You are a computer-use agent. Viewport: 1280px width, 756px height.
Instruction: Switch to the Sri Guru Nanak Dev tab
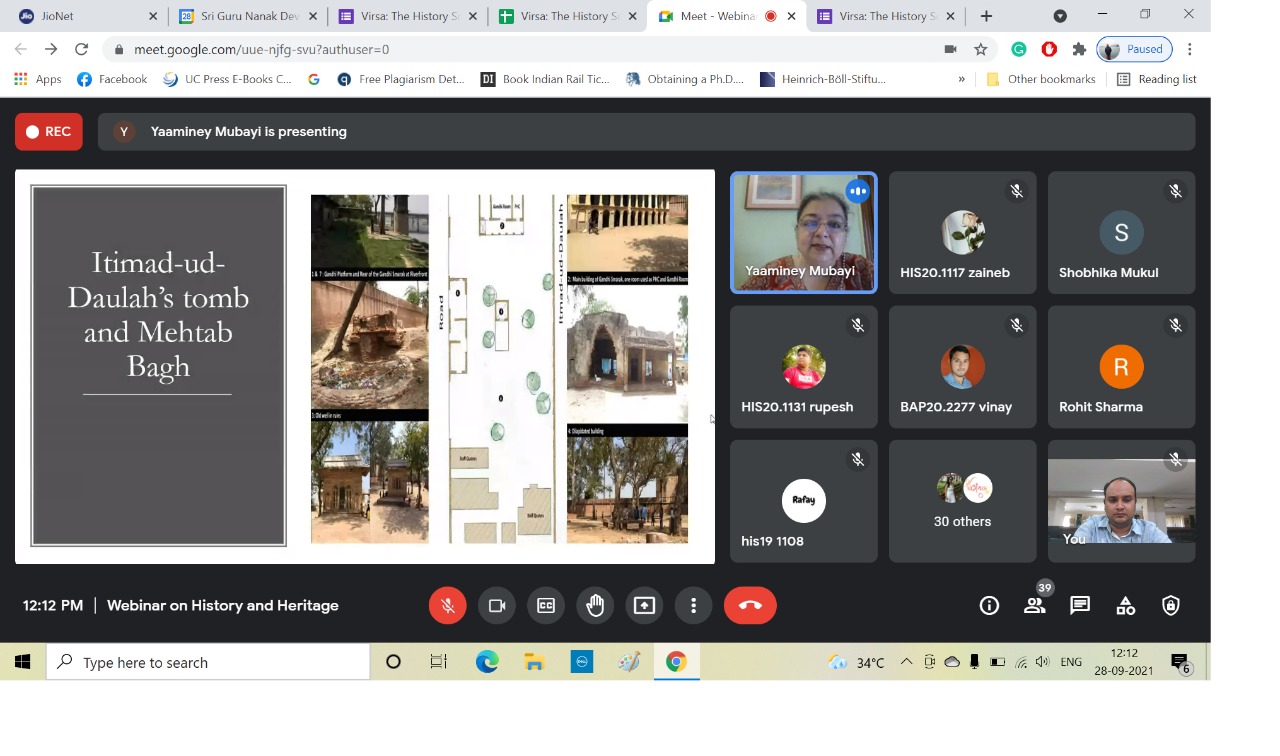pos(247,16)
